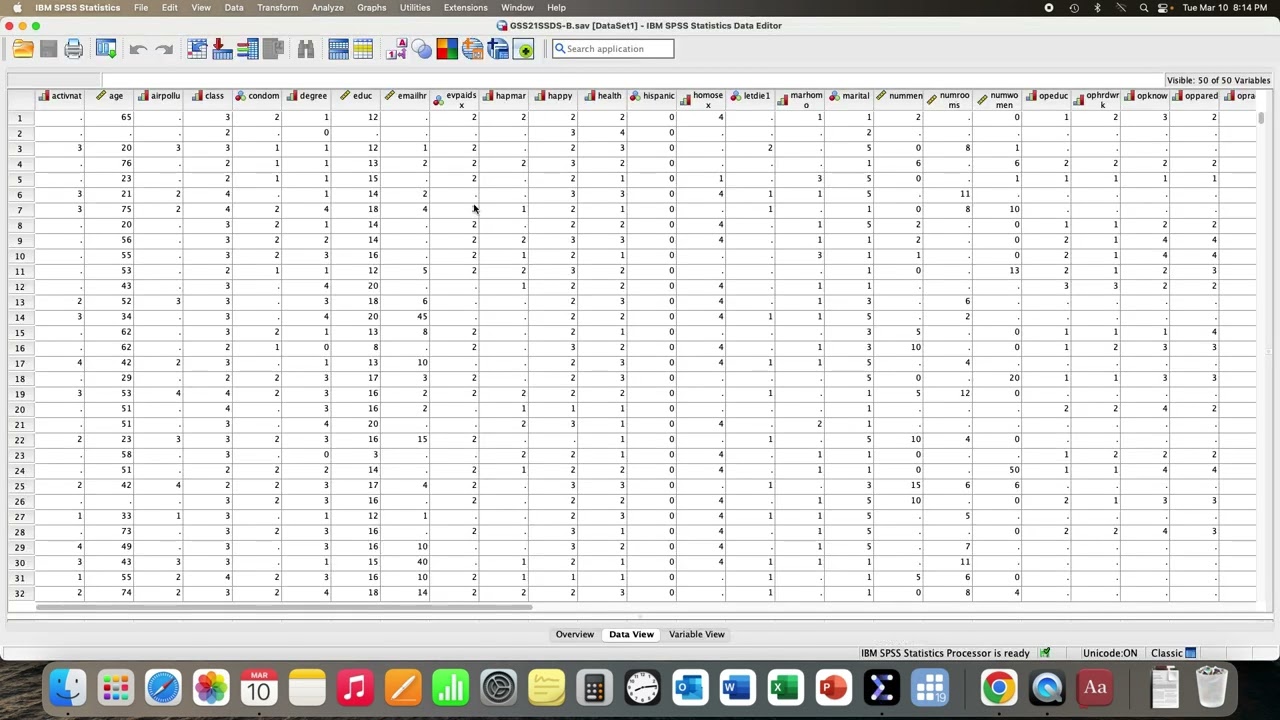The height and width of the screenshot is (720, 1280).
Task: Launch SPSS from the Dock
Action: point(881,688)
